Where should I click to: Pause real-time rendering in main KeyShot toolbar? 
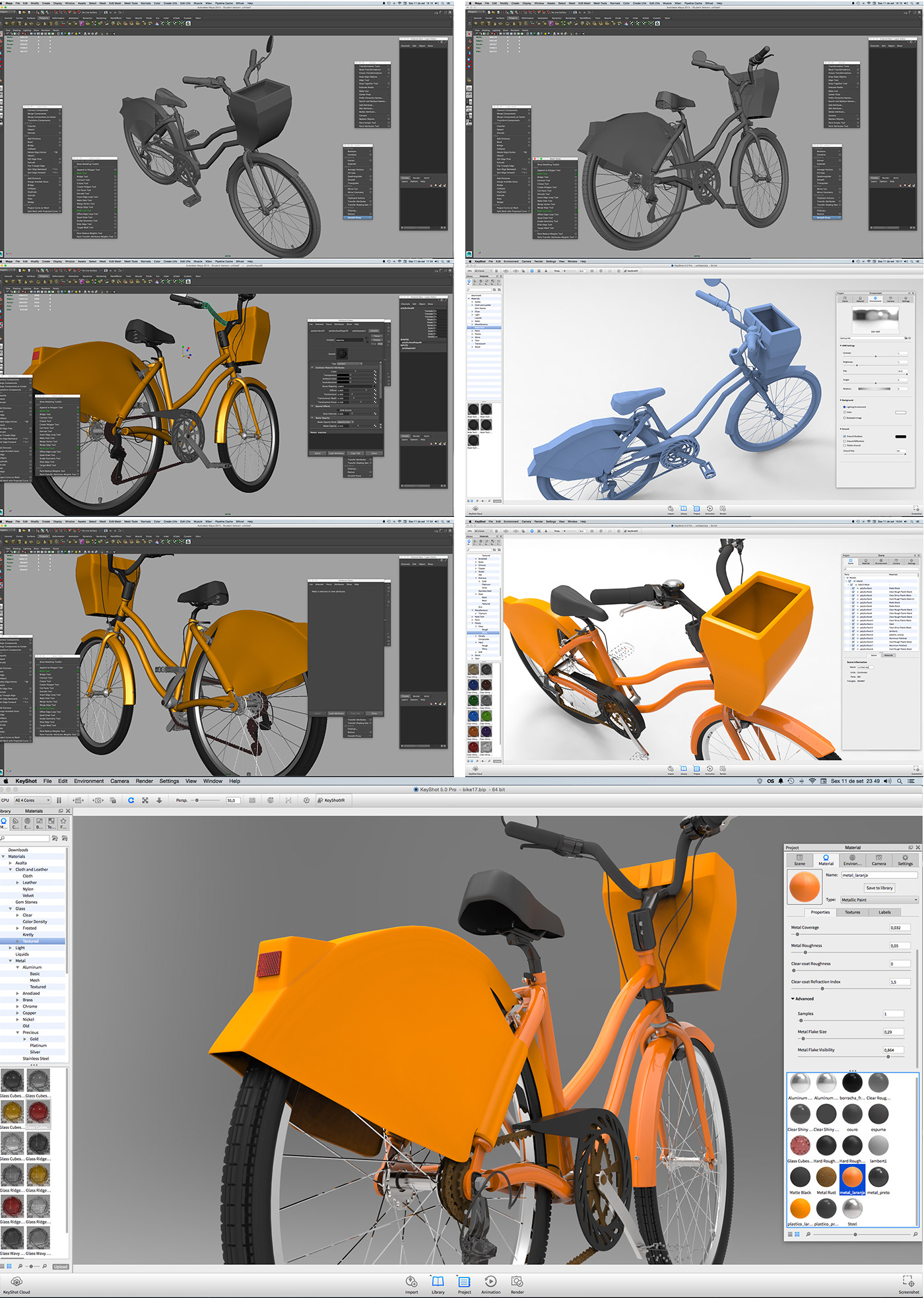(x=59, y=800)
